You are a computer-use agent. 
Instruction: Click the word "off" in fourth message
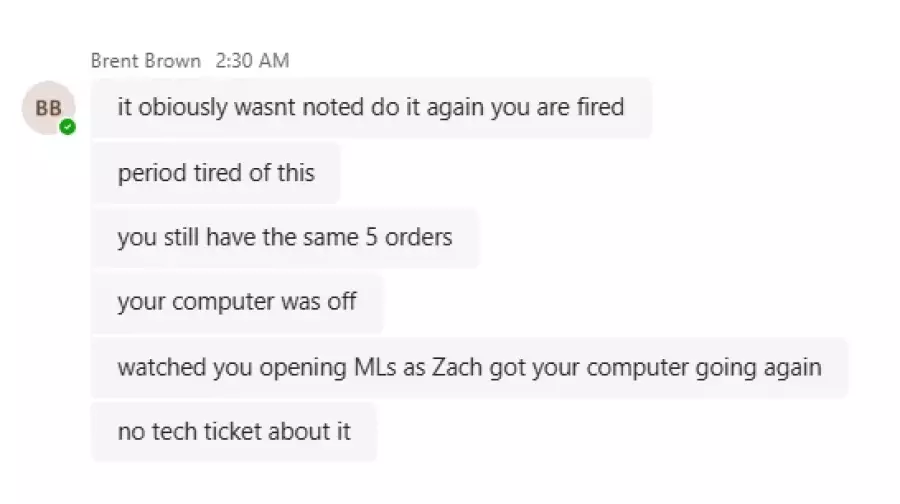point(342,301)
